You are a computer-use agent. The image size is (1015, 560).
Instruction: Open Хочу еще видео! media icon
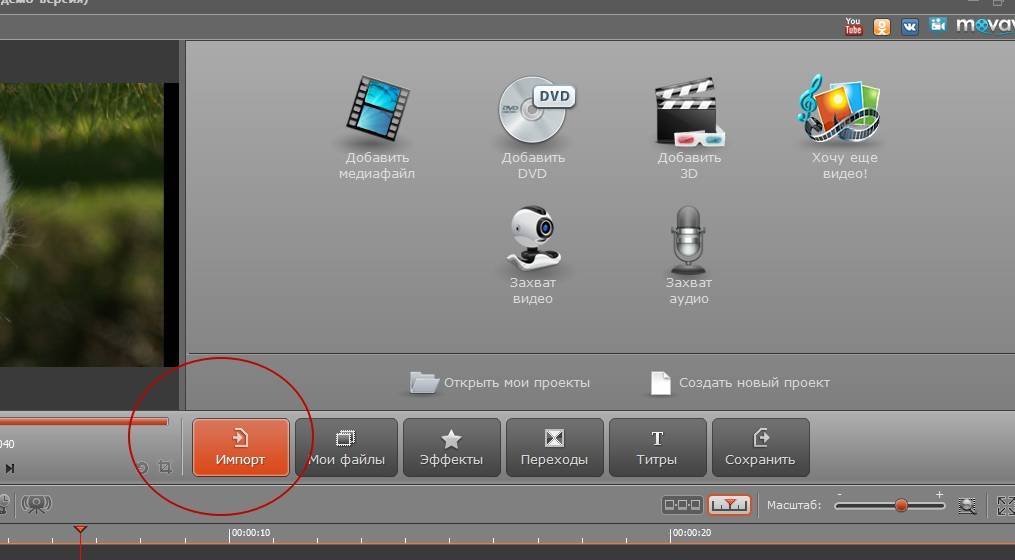(839, 108)
